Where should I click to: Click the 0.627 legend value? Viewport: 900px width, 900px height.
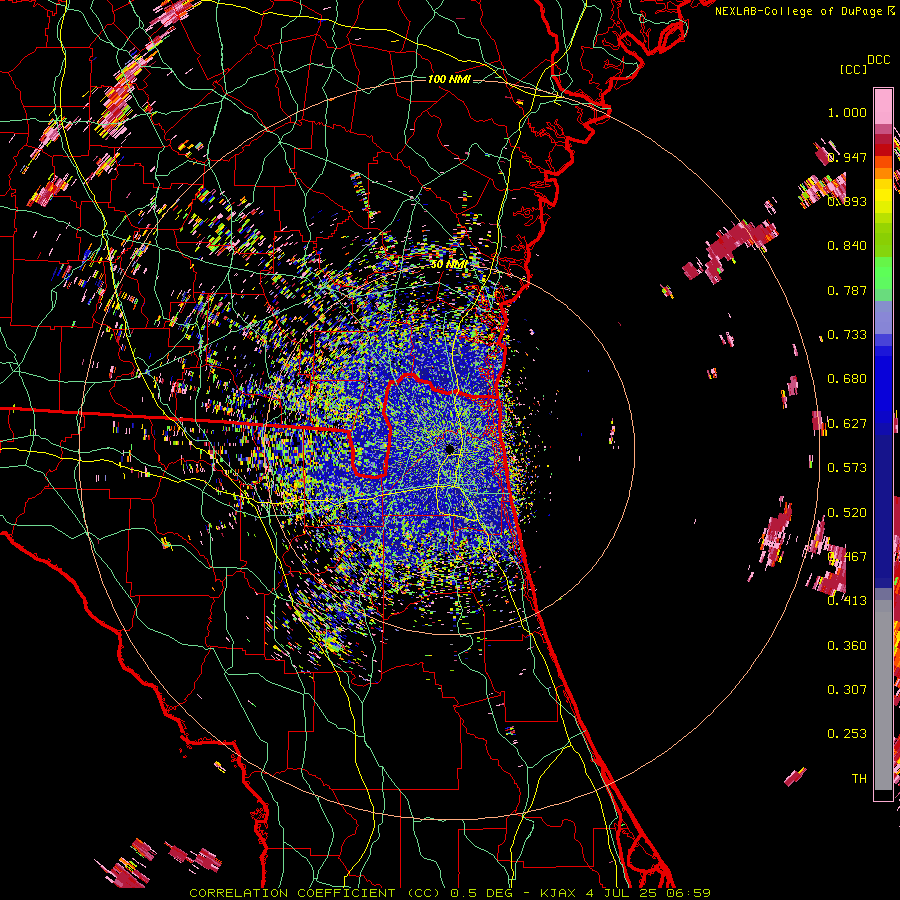click(x=847, y=424)
